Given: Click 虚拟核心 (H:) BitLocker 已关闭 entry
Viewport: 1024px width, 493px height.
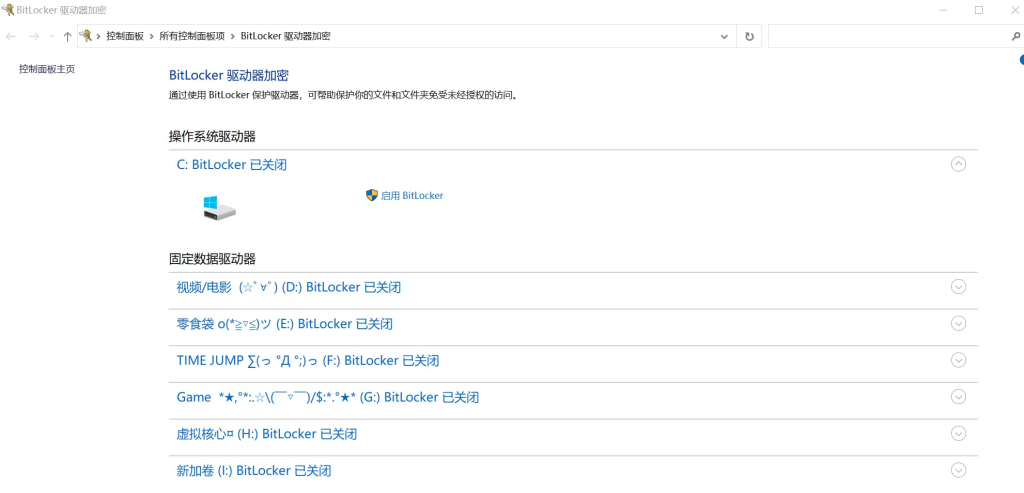Looking at the screenshot, I should [x=266, y=434].
